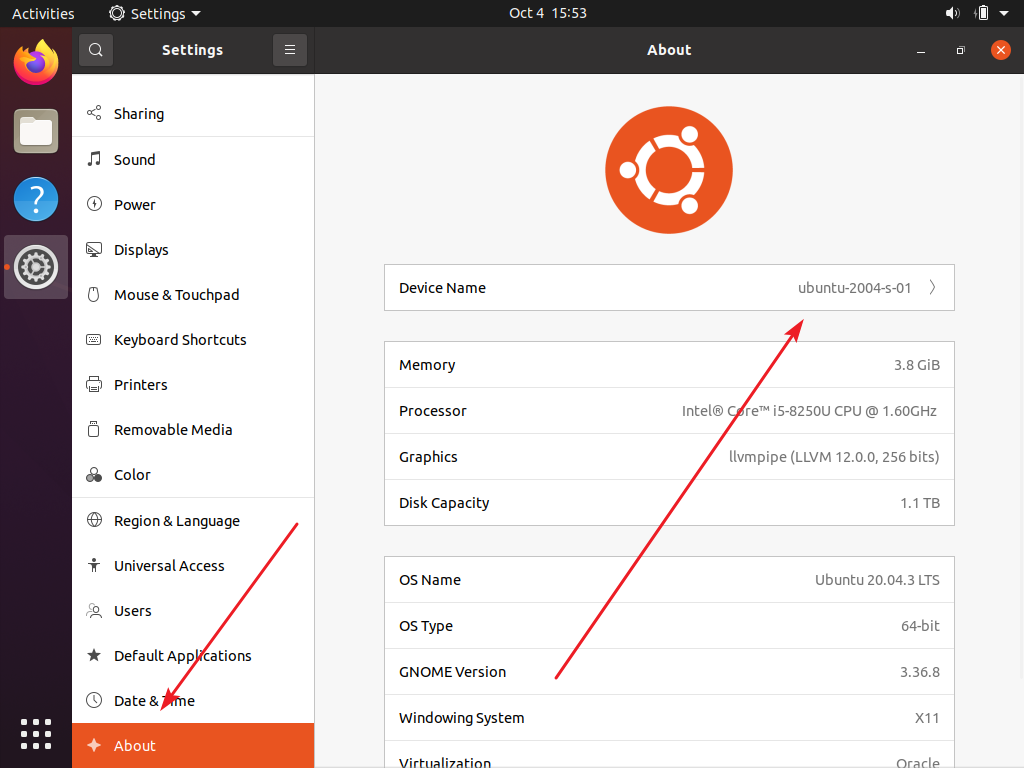This screenshot has width=1024, height=768.
Task: Click the Processor value Intel Core i5-8250U
Action: pos(809,411)
